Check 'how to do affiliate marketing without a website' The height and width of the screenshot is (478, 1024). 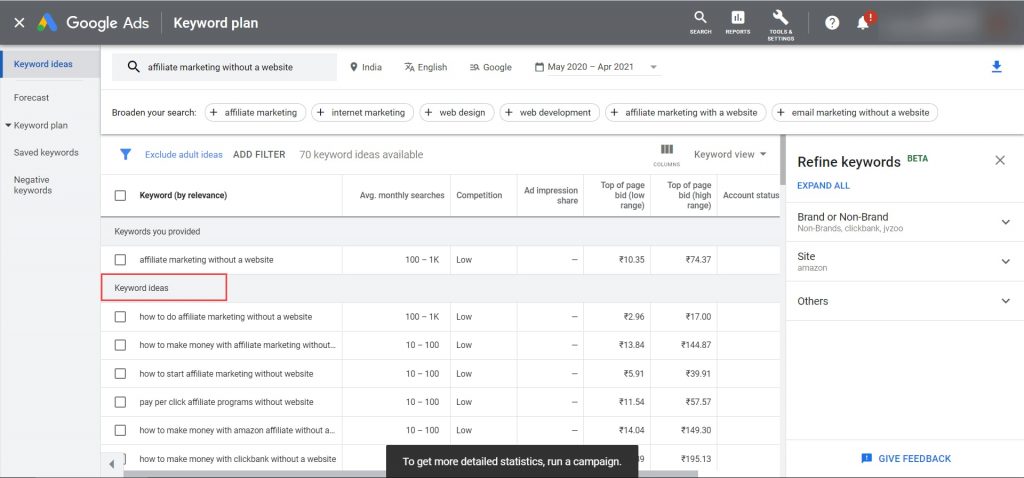pyautogui.click(x=120, y=317)
